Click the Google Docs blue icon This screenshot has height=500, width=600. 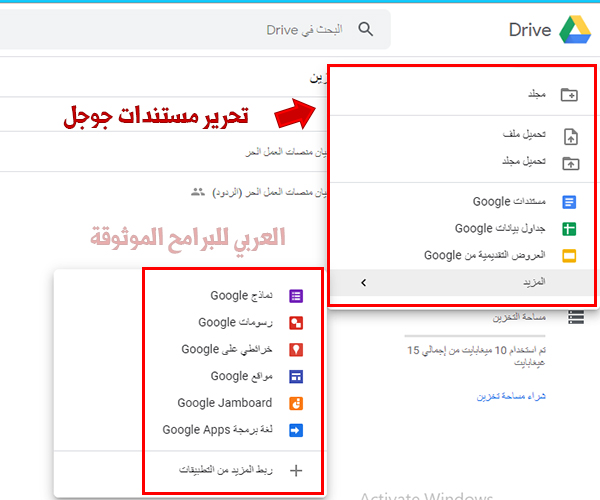569,202
